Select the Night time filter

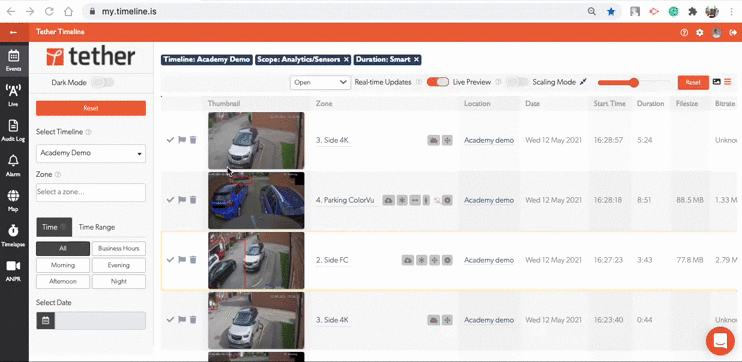119,281
